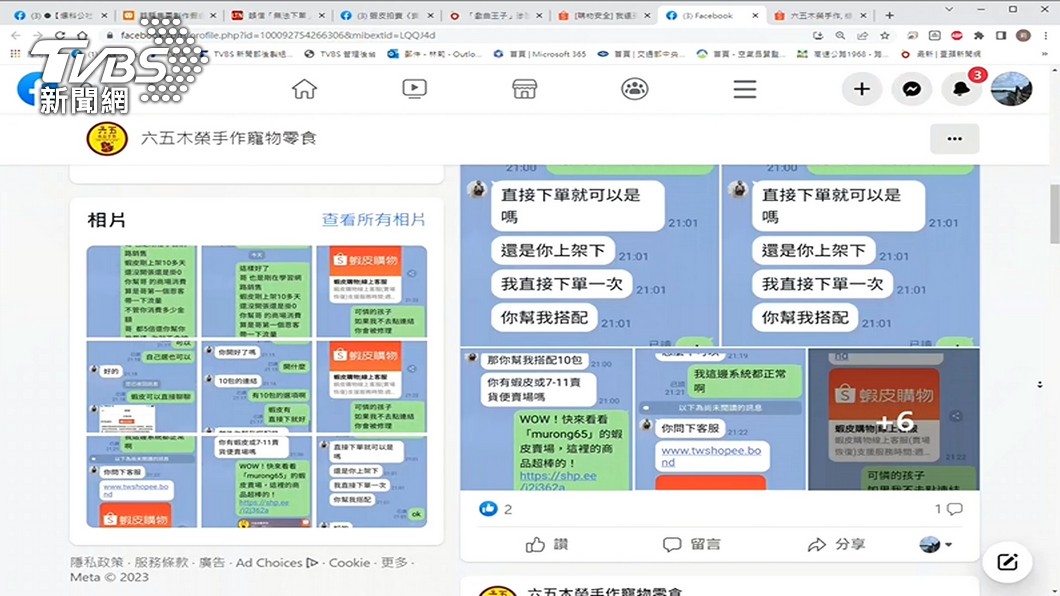Open the Chrome extensions puzzle icon
Viewport: 1060px width, 596px height.
tap(979, 35)
